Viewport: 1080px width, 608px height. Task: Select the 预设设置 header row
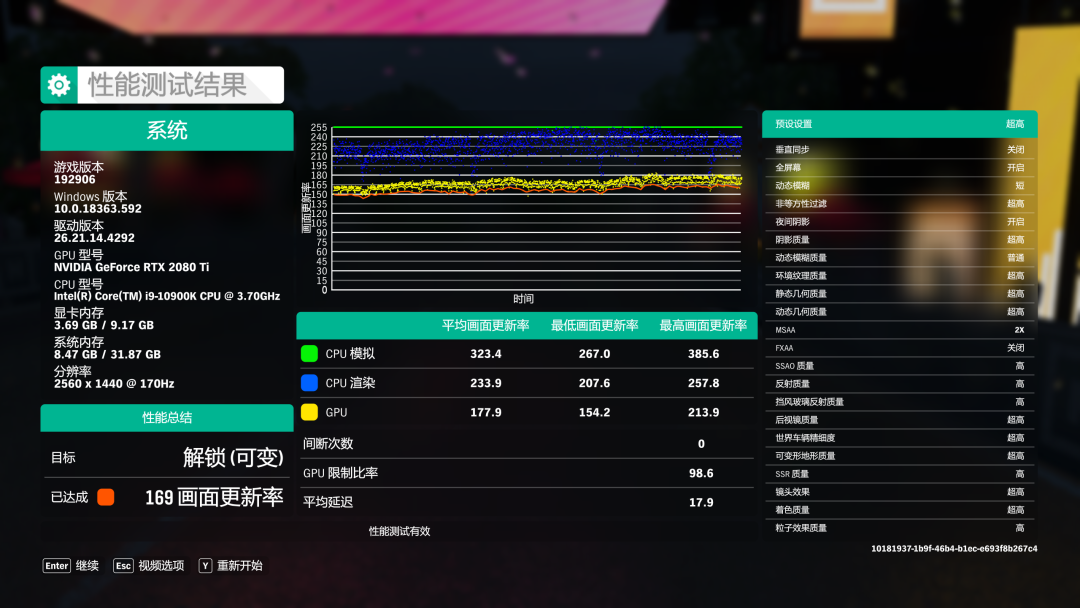tap(900, 124)
